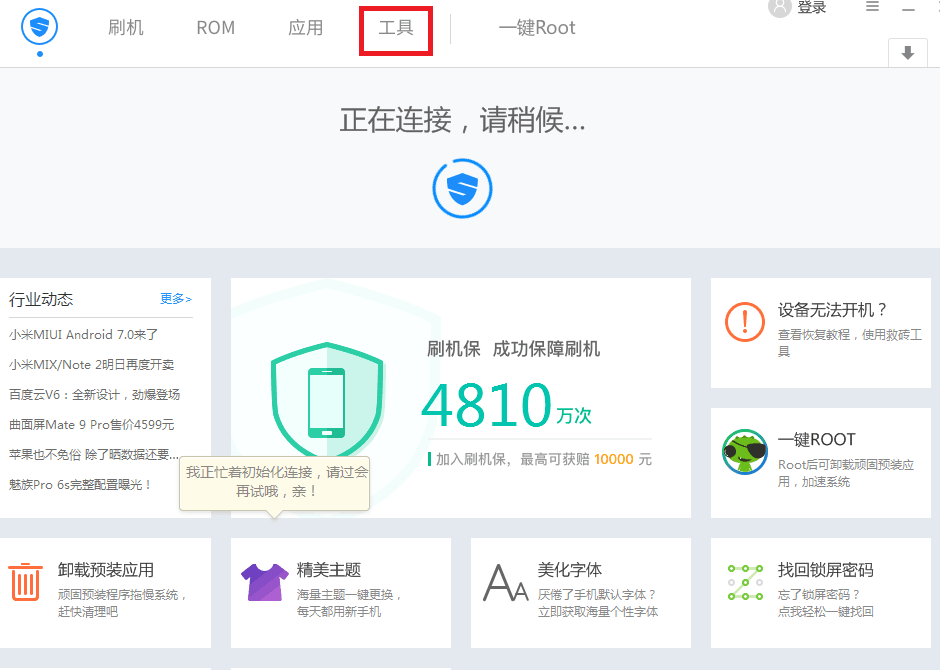Open news 苹果也不免俗 除了晒数据还要...

coord(94,454)
